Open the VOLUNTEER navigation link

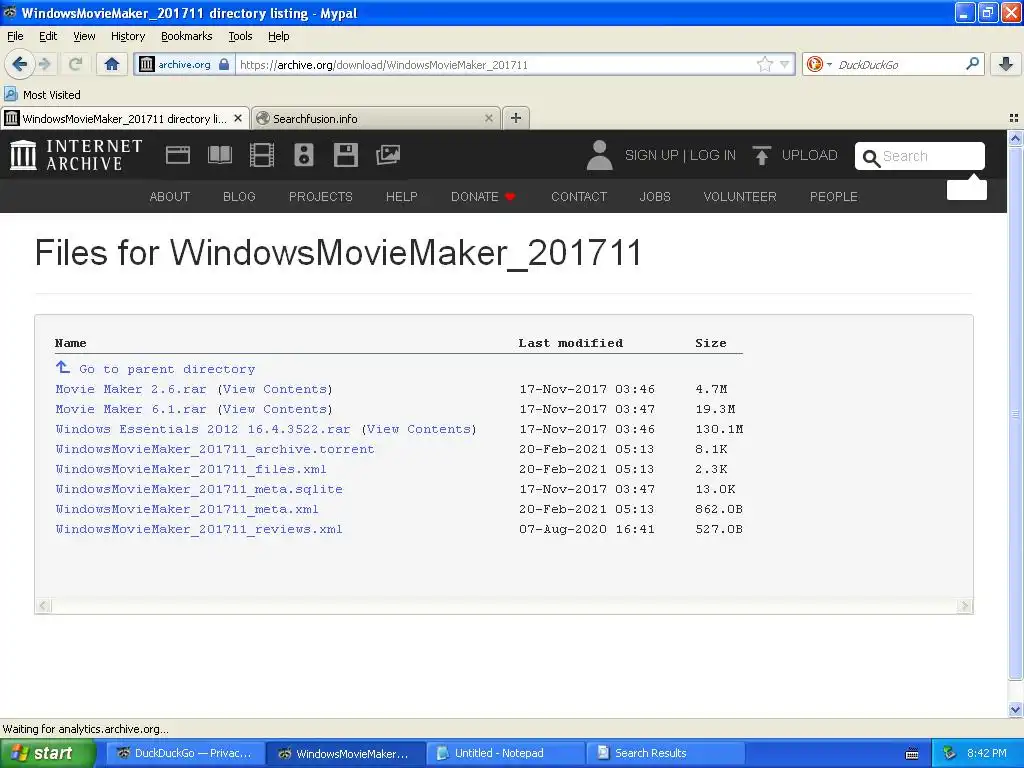(x=740, y=197)
